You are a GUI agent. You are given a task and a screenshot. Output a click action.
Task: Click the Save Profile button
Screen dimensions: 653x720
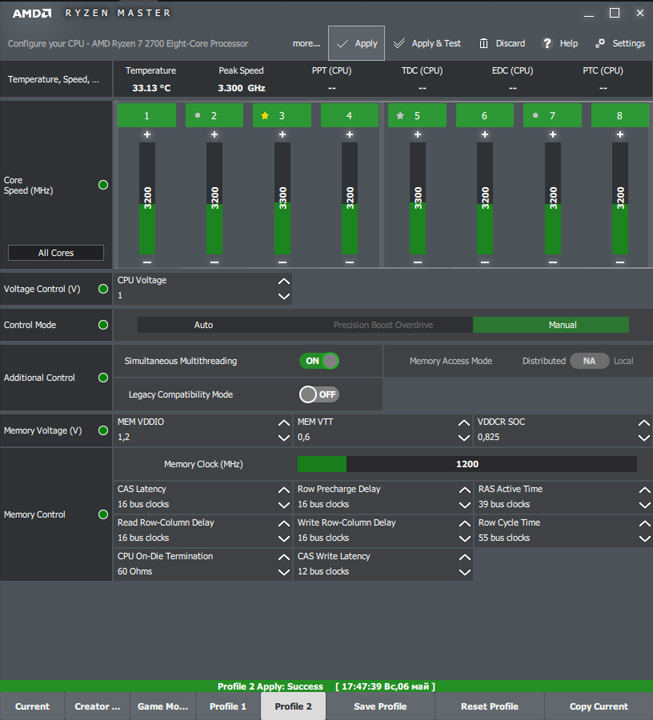pos(380,706)
